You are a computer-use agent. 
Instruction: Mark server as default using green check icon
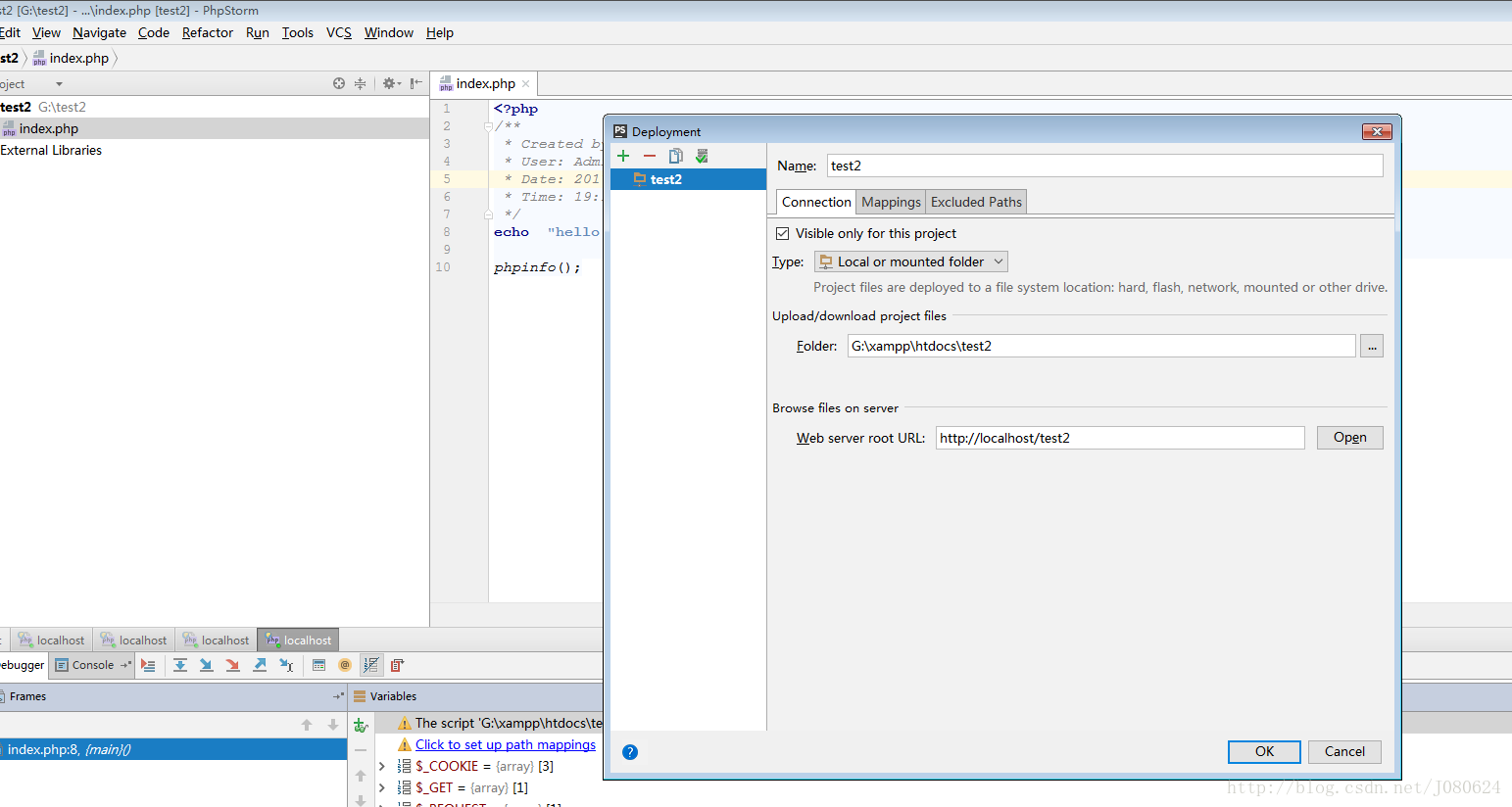pyautogui.click(x=702, y=156)
